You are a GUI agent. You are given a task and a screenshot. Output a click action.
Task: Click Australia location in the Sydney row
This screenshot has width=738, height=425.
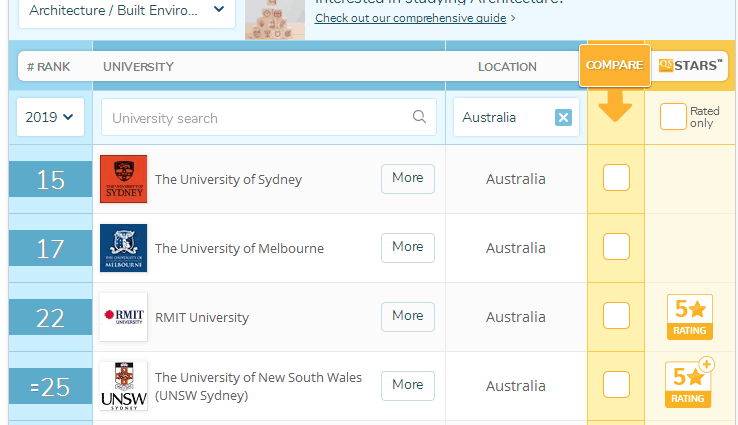coord(516,179)
